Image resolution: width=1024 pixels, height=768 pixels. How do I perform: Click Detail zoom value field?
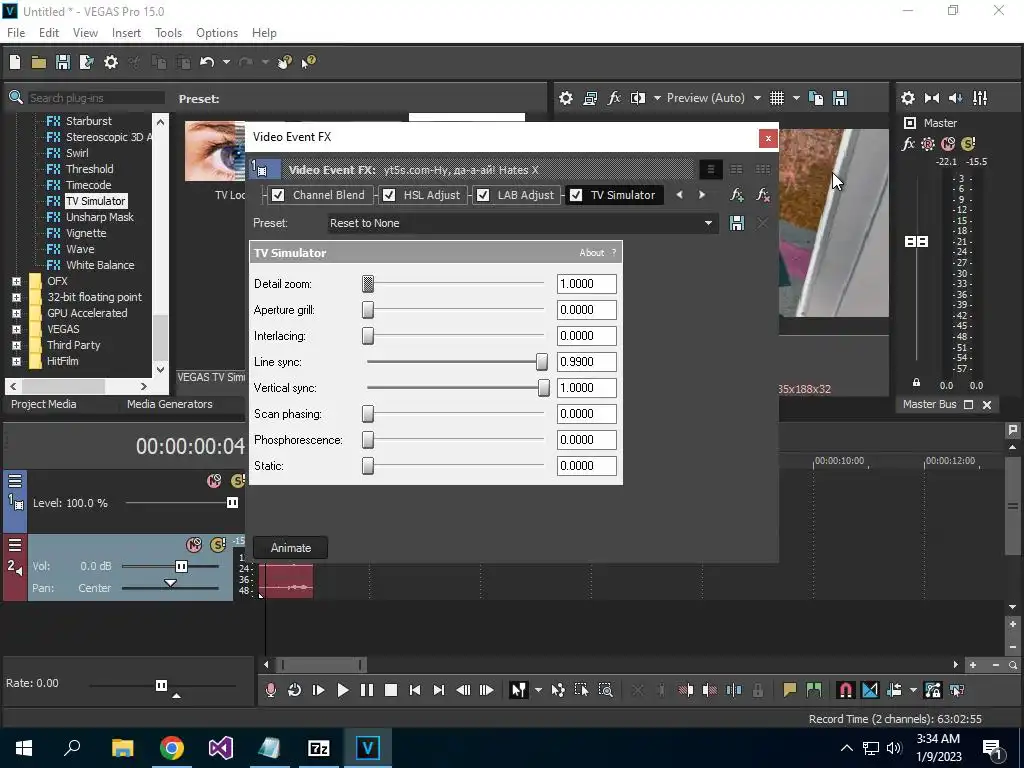pyautogui.click(x=586, y=284)
